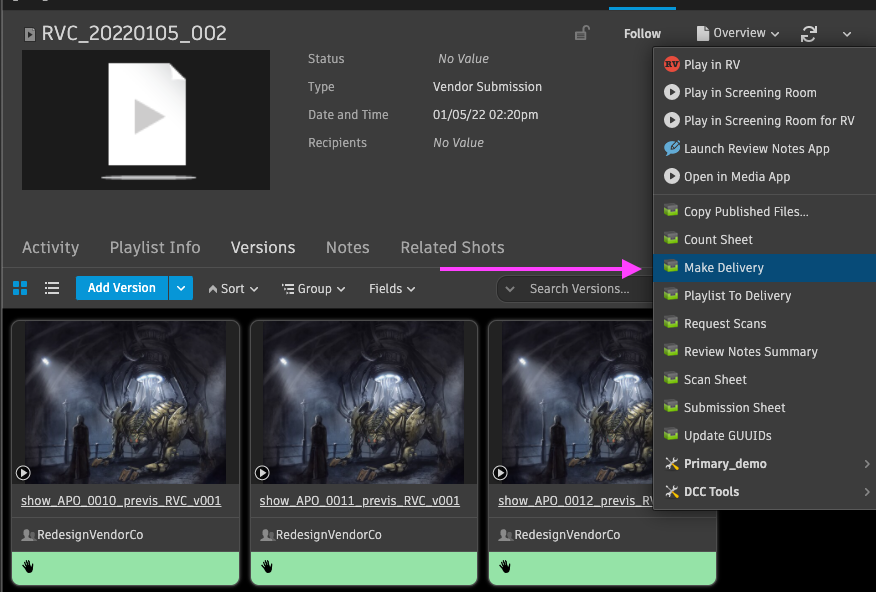The height and width of the screenshot is (592, 876).
Task: Click the green box icon for Copy Published Files
Action: pos(671,211)
